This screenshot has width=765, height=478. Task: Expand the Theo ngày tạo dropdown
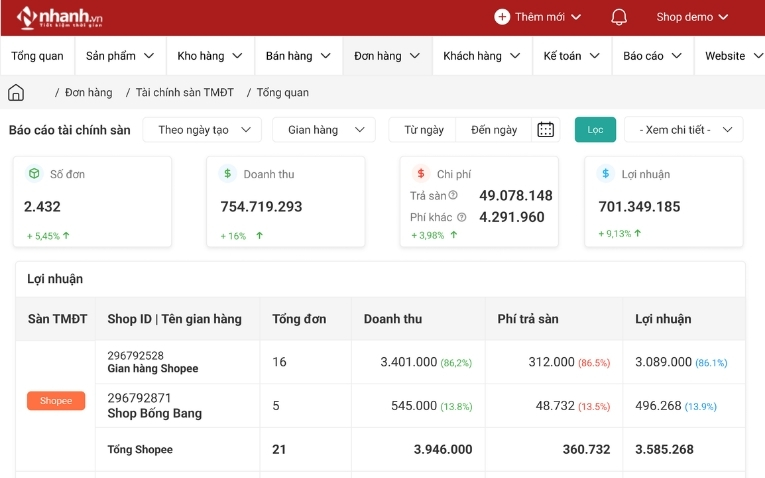(202, 130)
